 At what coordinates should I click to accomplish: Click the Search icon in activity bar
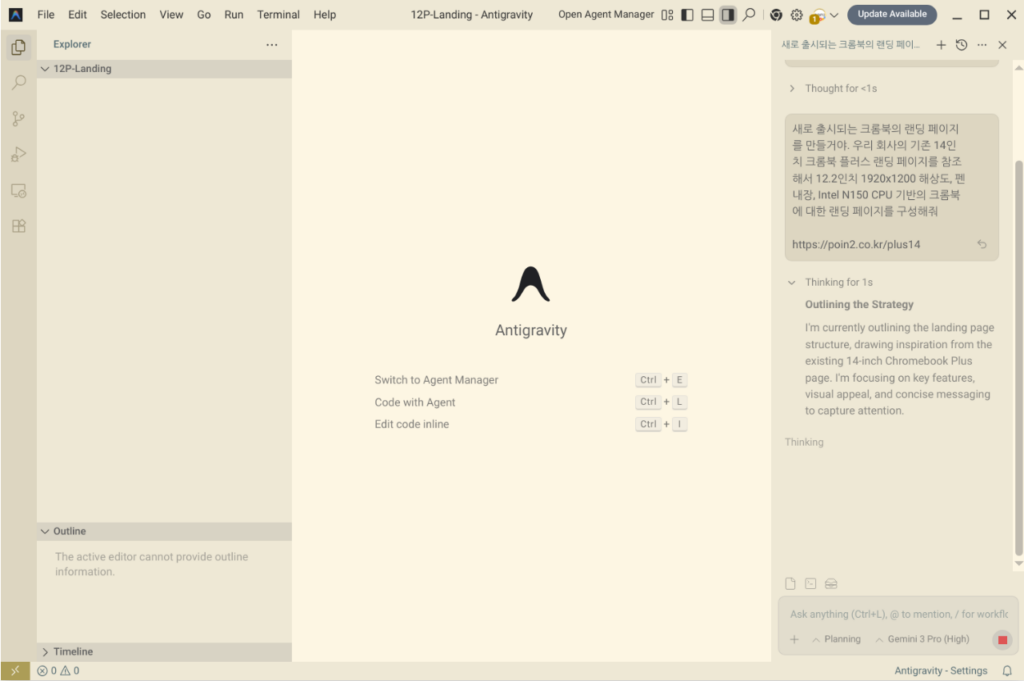tap(18, 83)
